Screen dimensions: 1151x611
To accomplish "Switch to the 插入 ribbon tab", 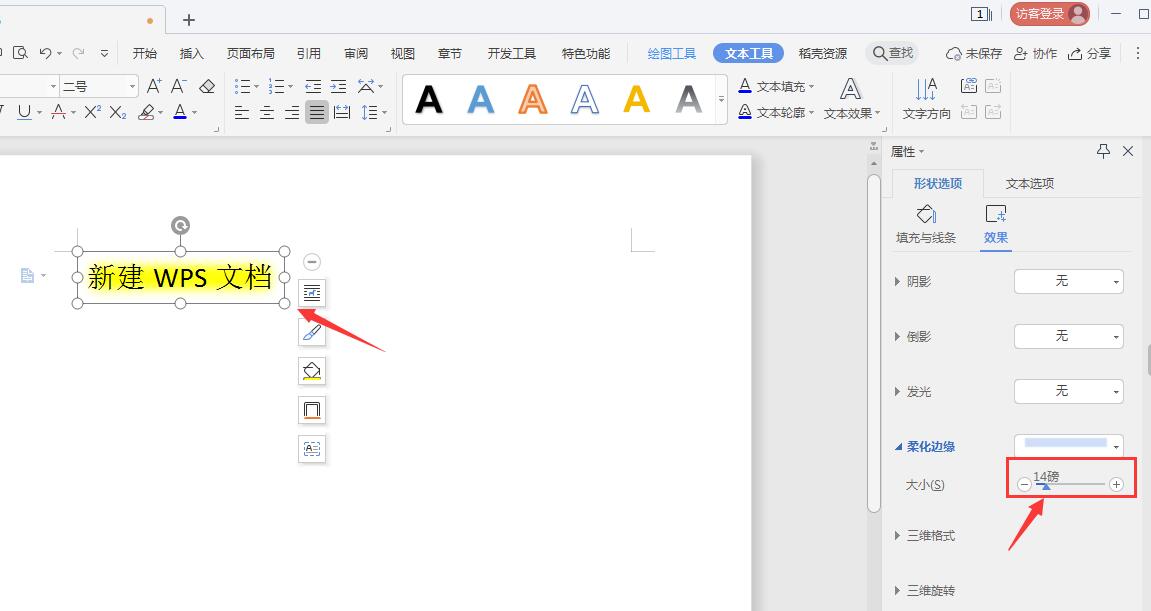I will 192,53.
